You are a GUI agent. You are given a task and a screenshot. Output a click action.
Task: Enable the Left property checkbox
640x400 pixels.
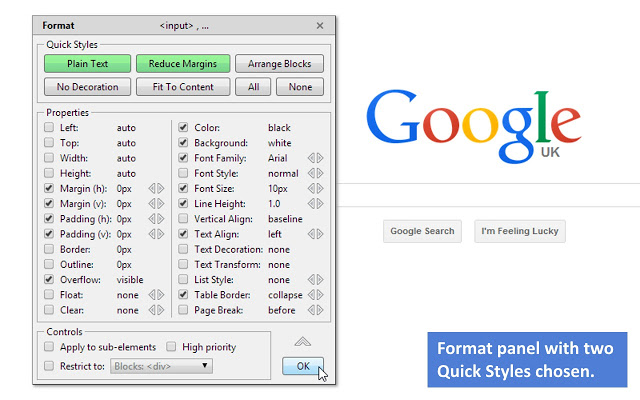[49, 127]
